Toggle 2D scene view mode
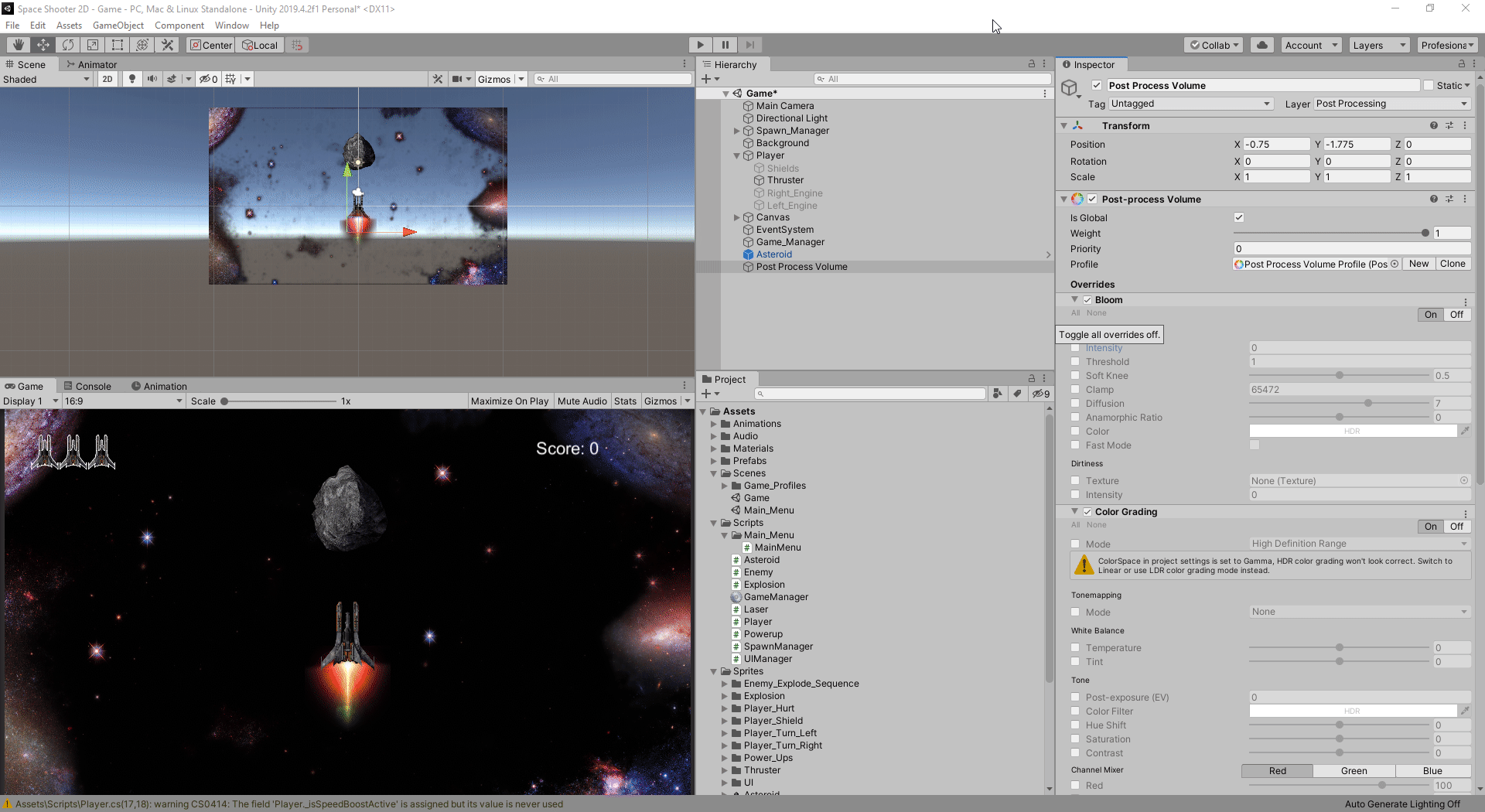 pos(108,79)
